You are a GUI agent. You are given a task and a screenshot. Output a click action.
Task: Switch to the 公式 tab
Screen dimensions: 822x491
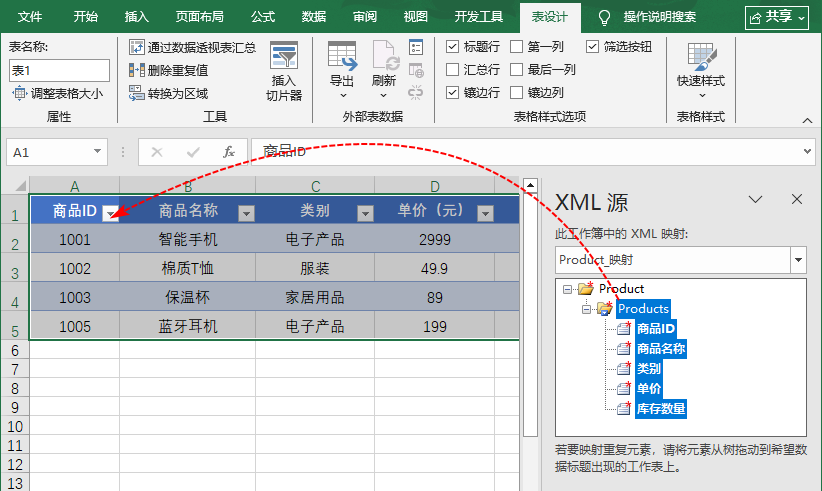(x=263, y=17)
